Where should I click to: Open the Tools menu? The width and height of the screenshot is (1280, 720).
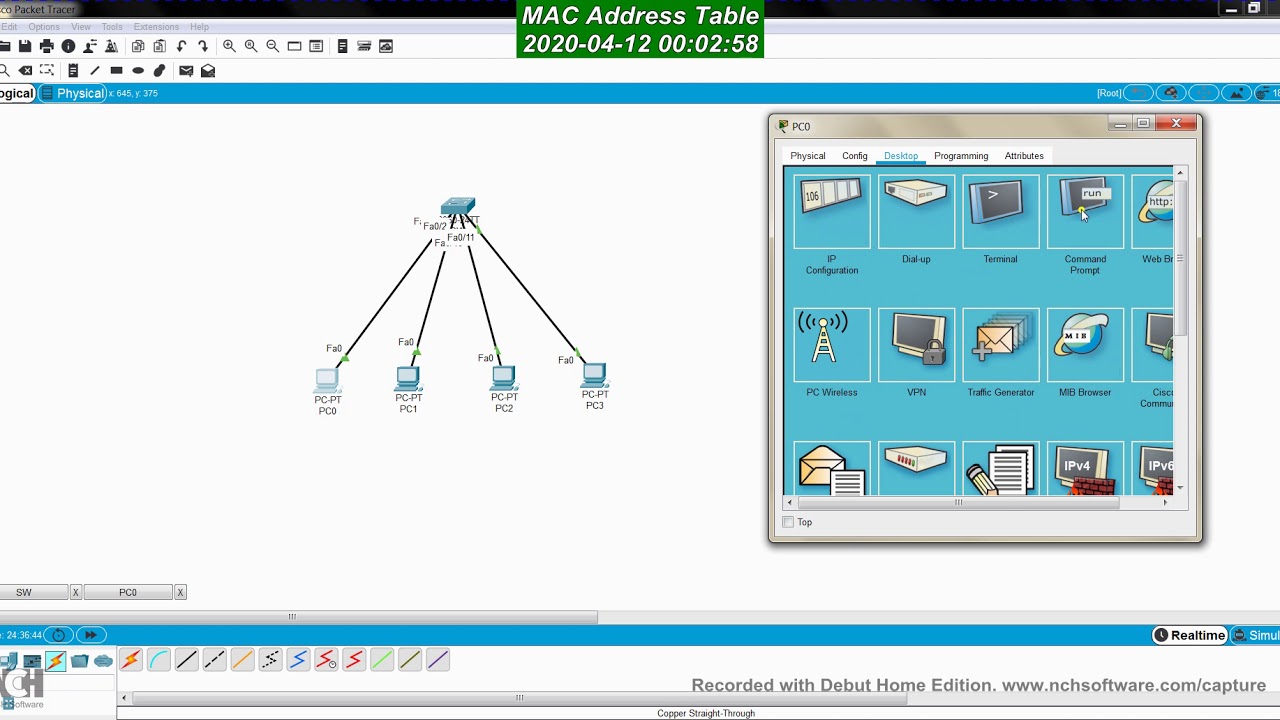pos(112,27)
